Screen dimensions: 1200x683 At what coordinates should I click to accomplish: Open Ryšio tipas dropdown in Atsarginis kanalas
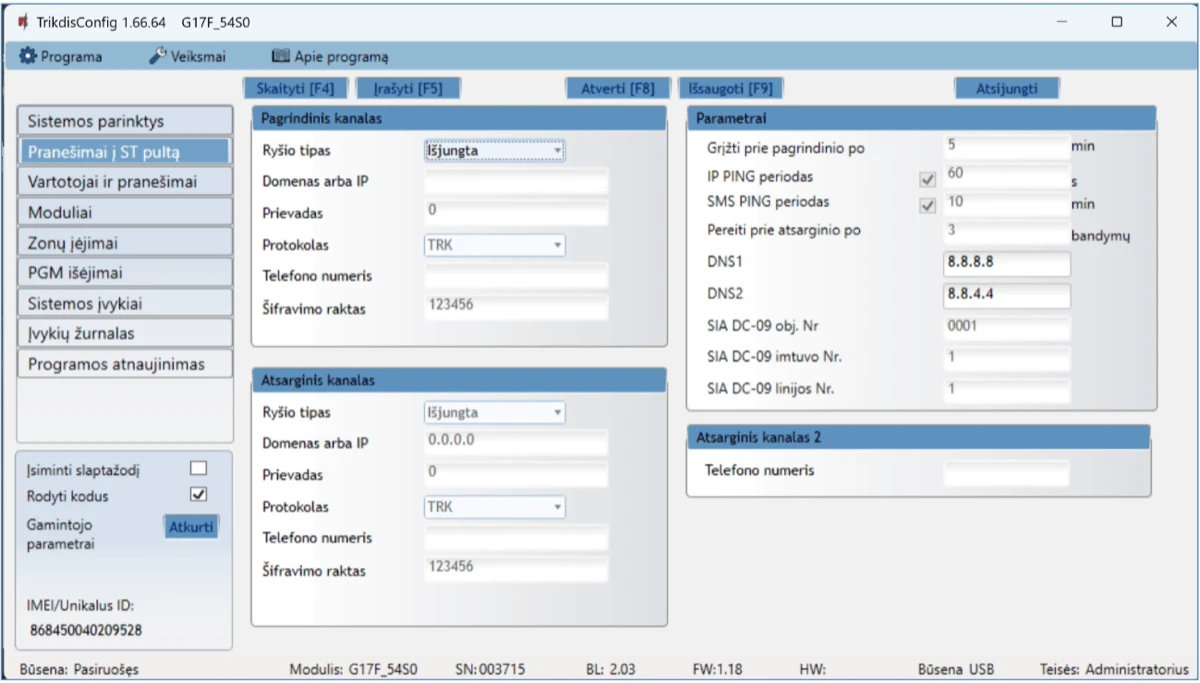pyautogui.click(x=494, y=412)
